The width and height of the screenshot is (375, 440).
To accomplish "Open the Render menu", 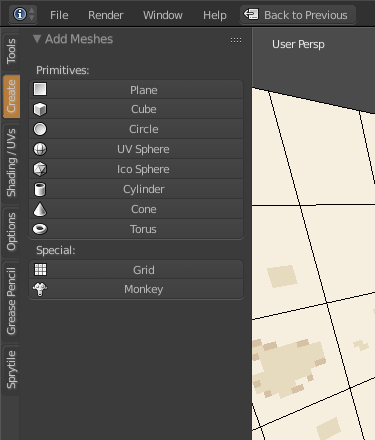I will tap(106, 15).
